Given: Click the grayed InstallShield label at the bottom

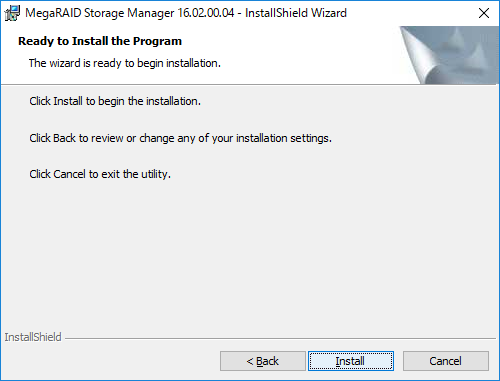Looking at the screenshot, I should [x=33, y=337].
